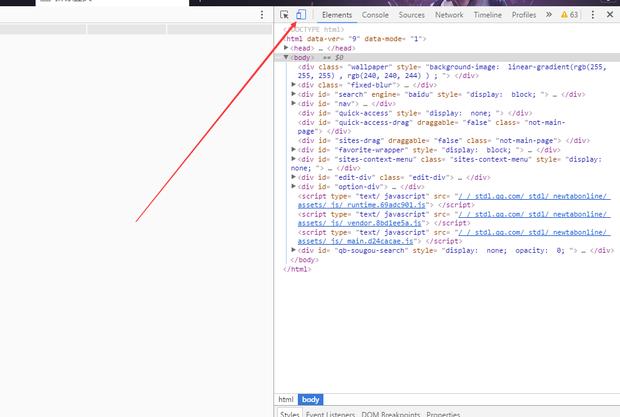Open the DevTools three-dot customize menu
This screenshot has height=417, width=620.
593,15
